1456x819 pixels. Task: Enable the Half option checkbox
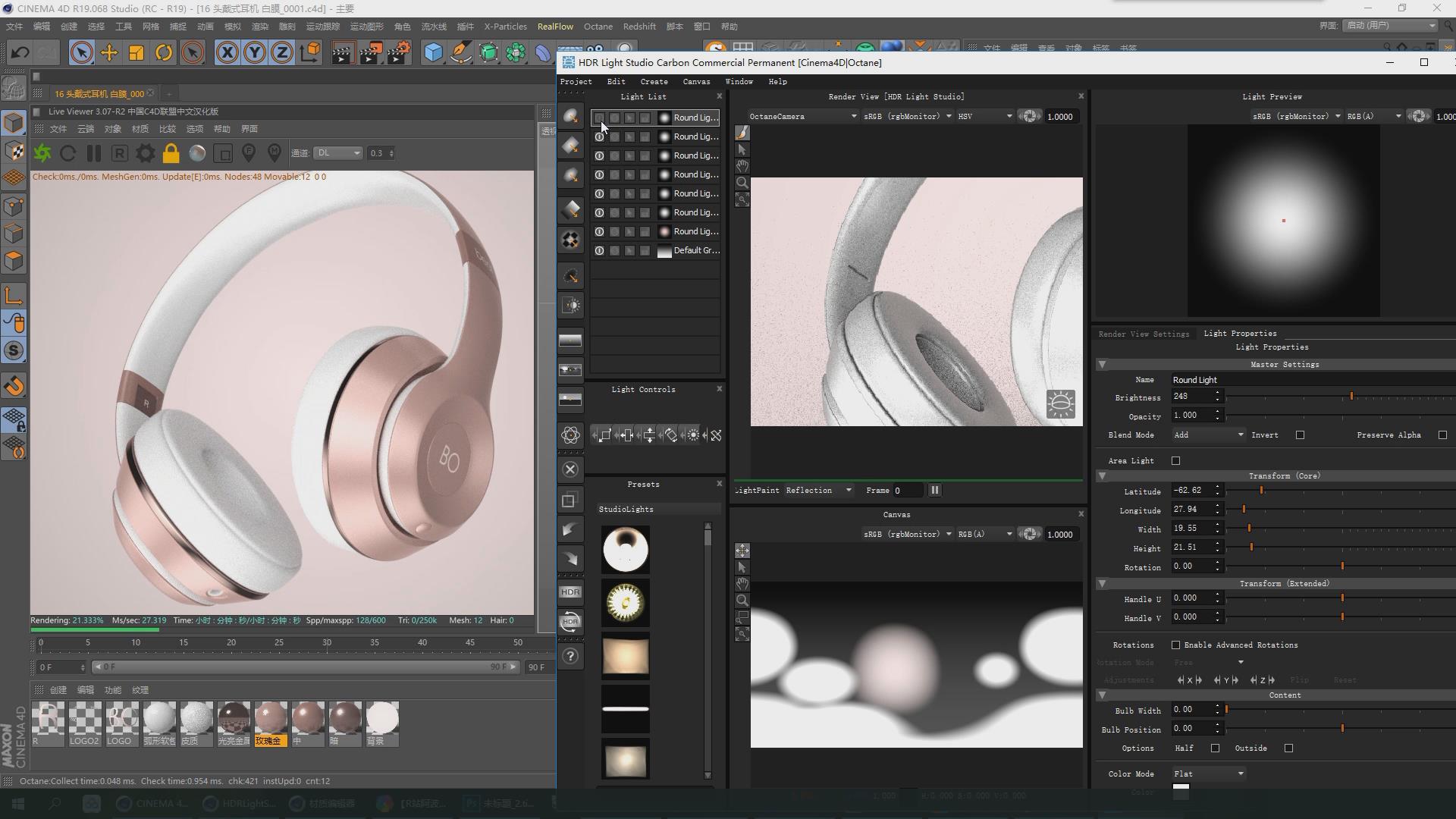1215,748
